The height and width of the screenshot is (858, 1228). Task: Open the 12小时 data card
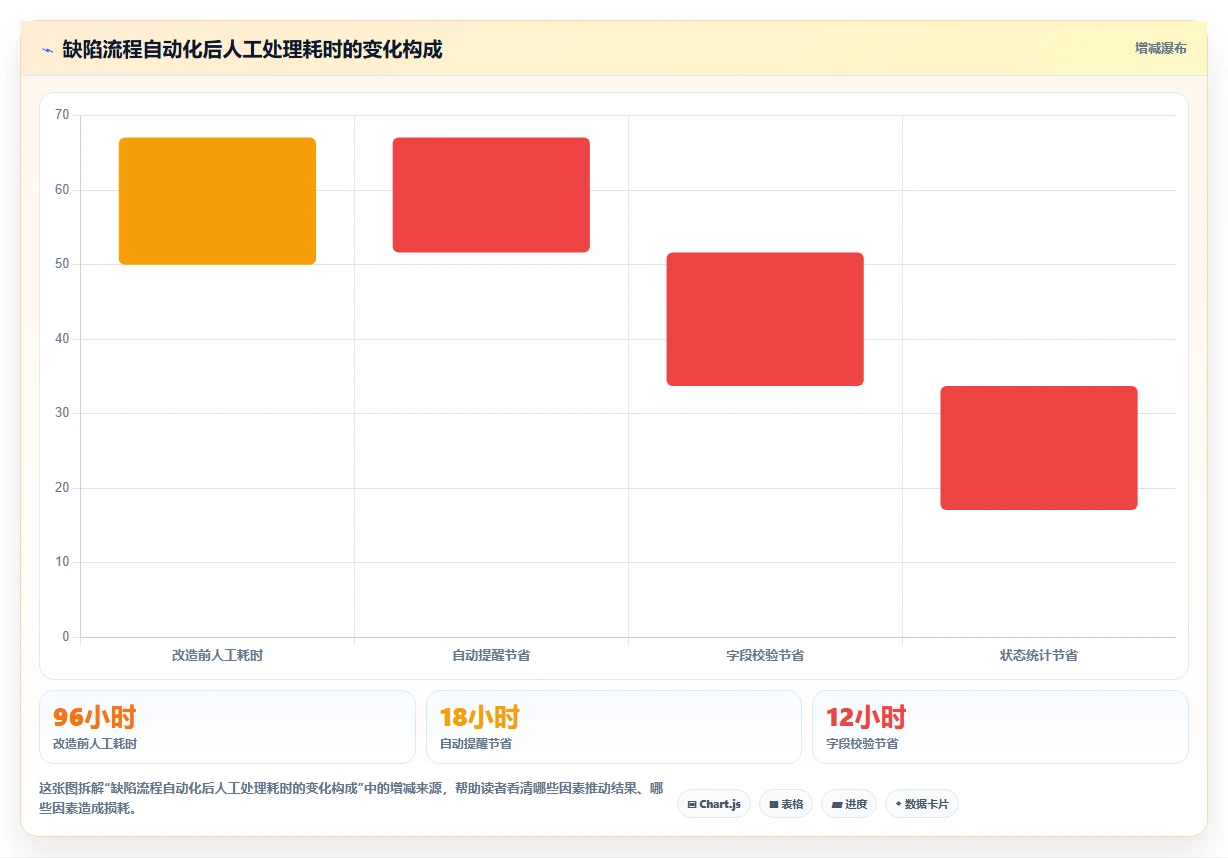1000,727
